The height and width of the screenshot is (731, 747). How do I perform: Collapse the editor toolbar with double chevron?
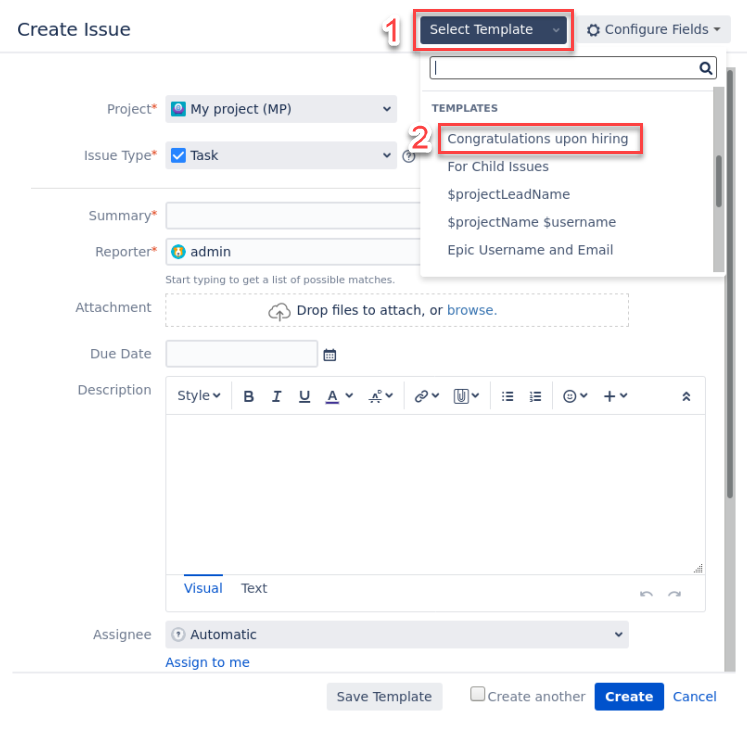[x=686, y=396]
